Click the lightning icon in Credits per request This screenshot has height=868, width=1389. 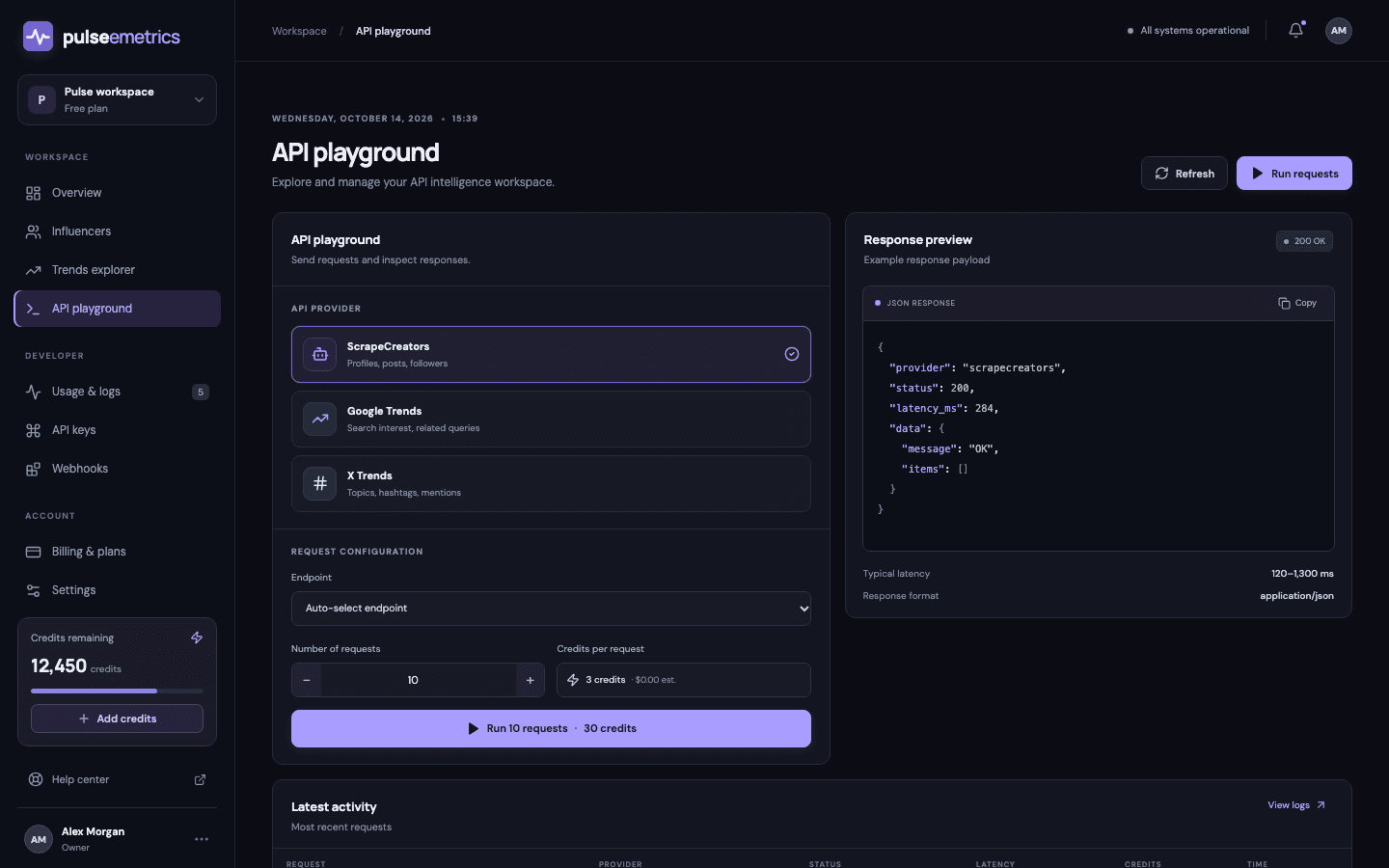[x=573, y=680]
